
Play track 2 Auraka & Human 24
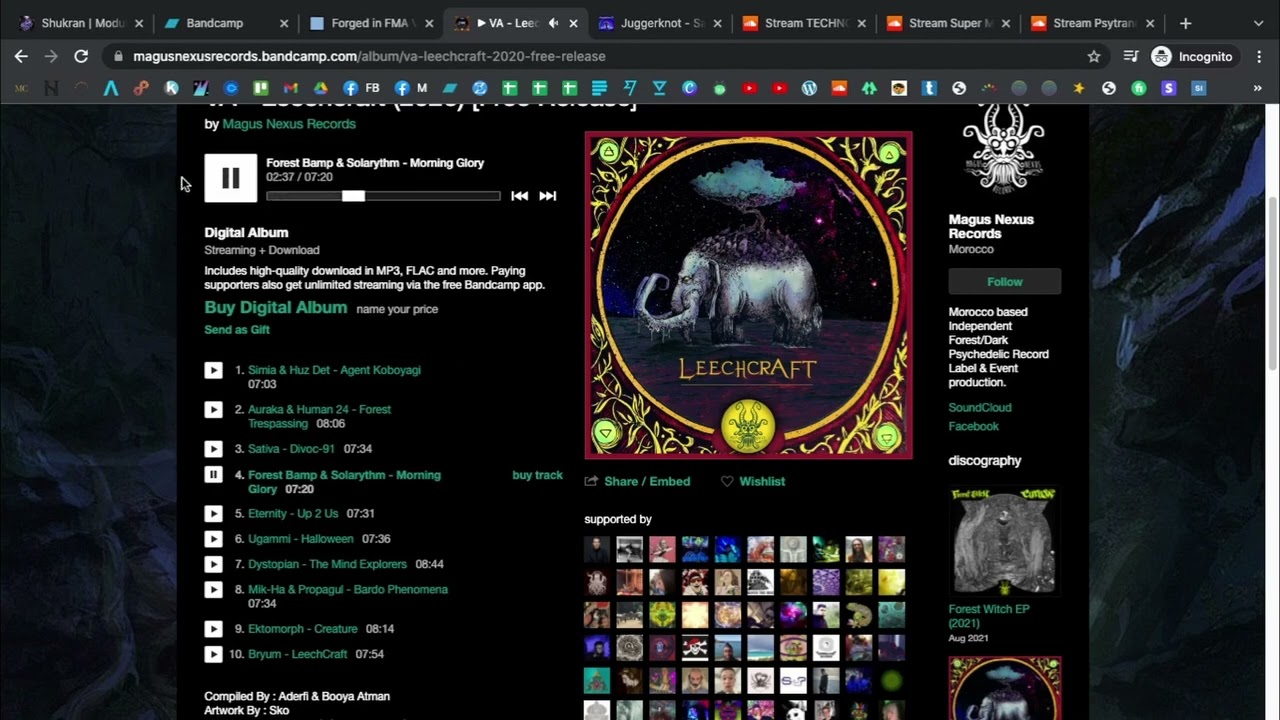(213, 409)
